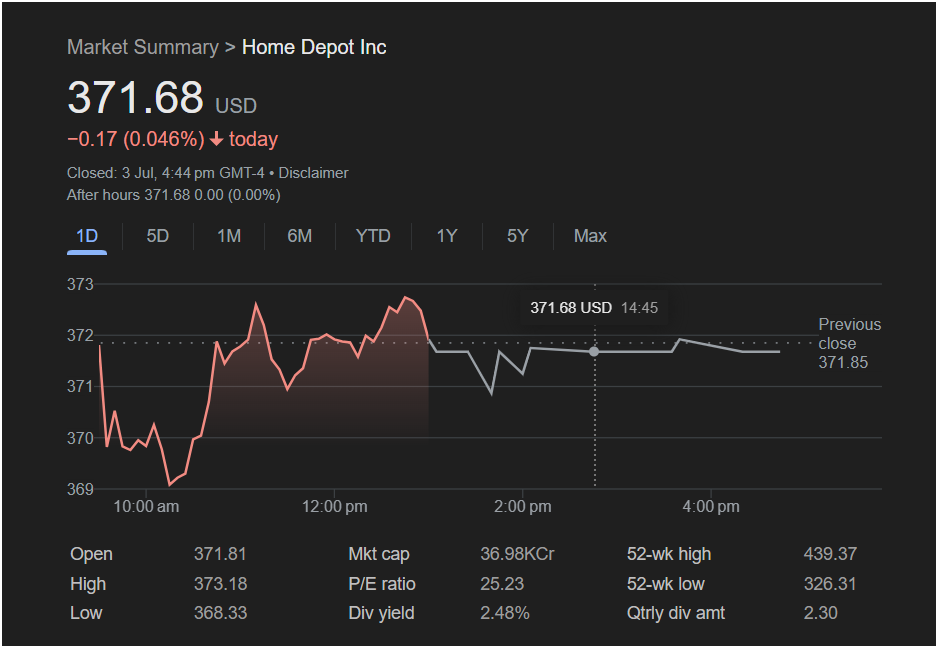938x648 pixels.
Task: Click the 372 price axis label
Action: [80, 336]
